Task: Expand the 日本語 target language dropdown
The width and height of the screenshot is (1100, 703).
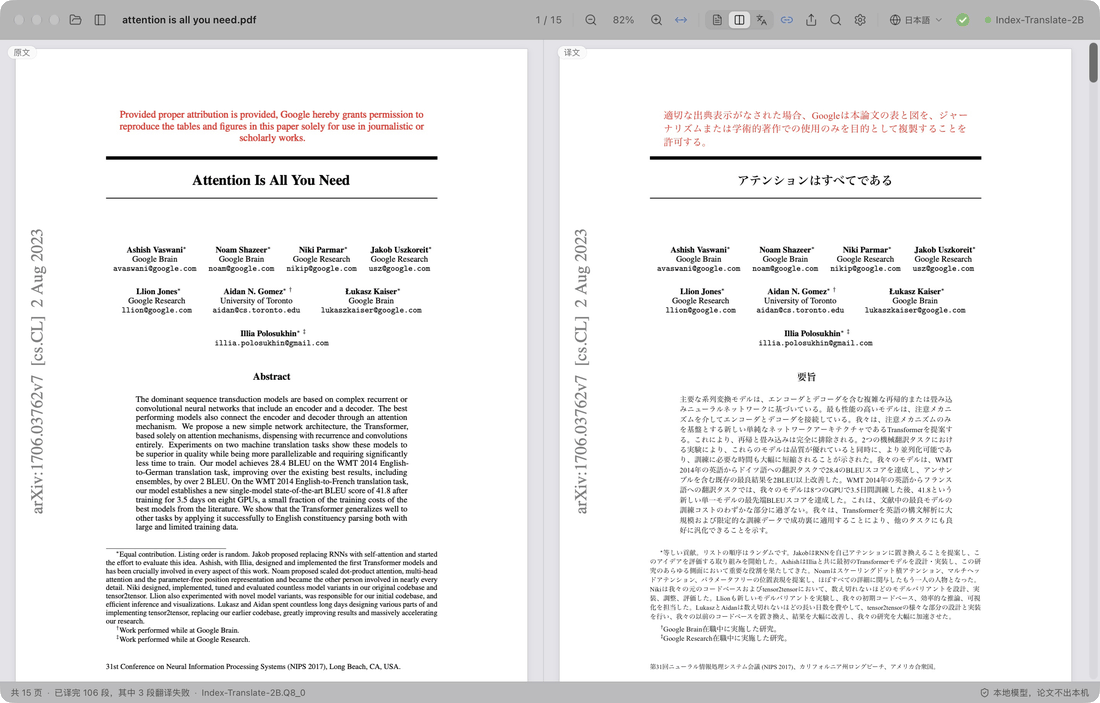Action: point(916,20)
